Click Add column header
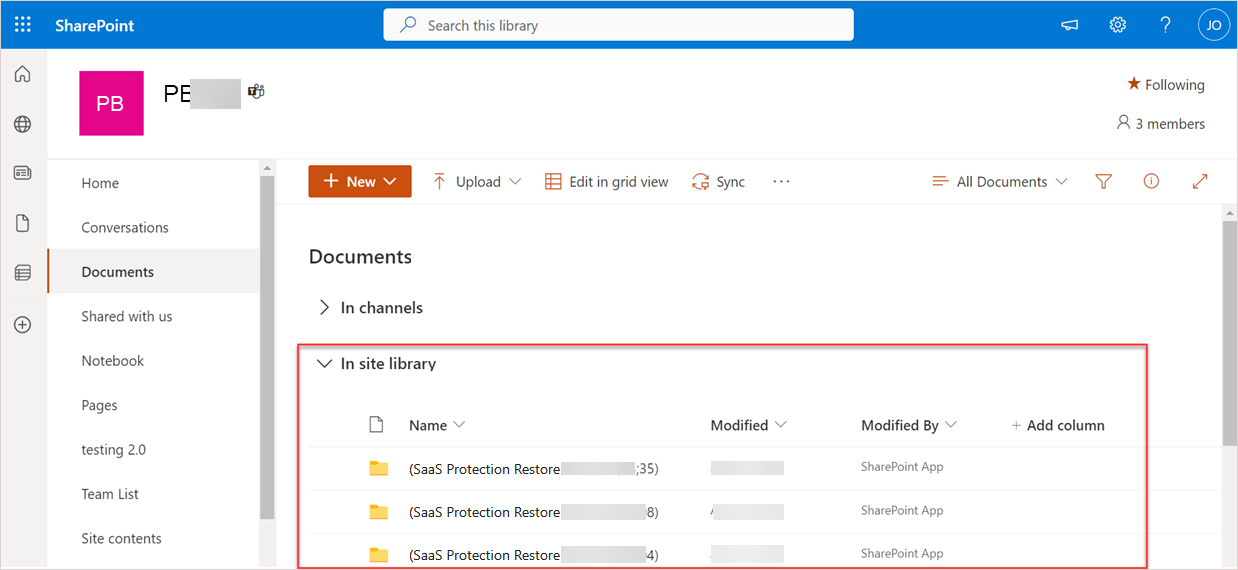The width and height of the screenshot is (1238, 570). 1057,425
